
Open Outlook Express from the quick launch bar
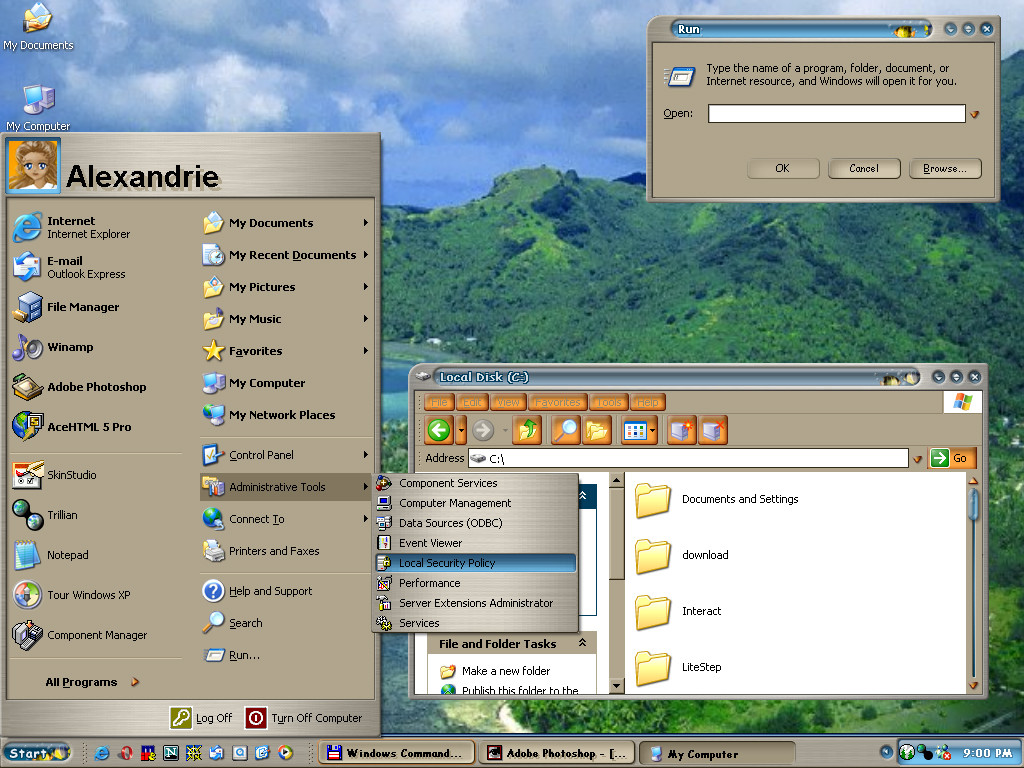tap(217, 753)
